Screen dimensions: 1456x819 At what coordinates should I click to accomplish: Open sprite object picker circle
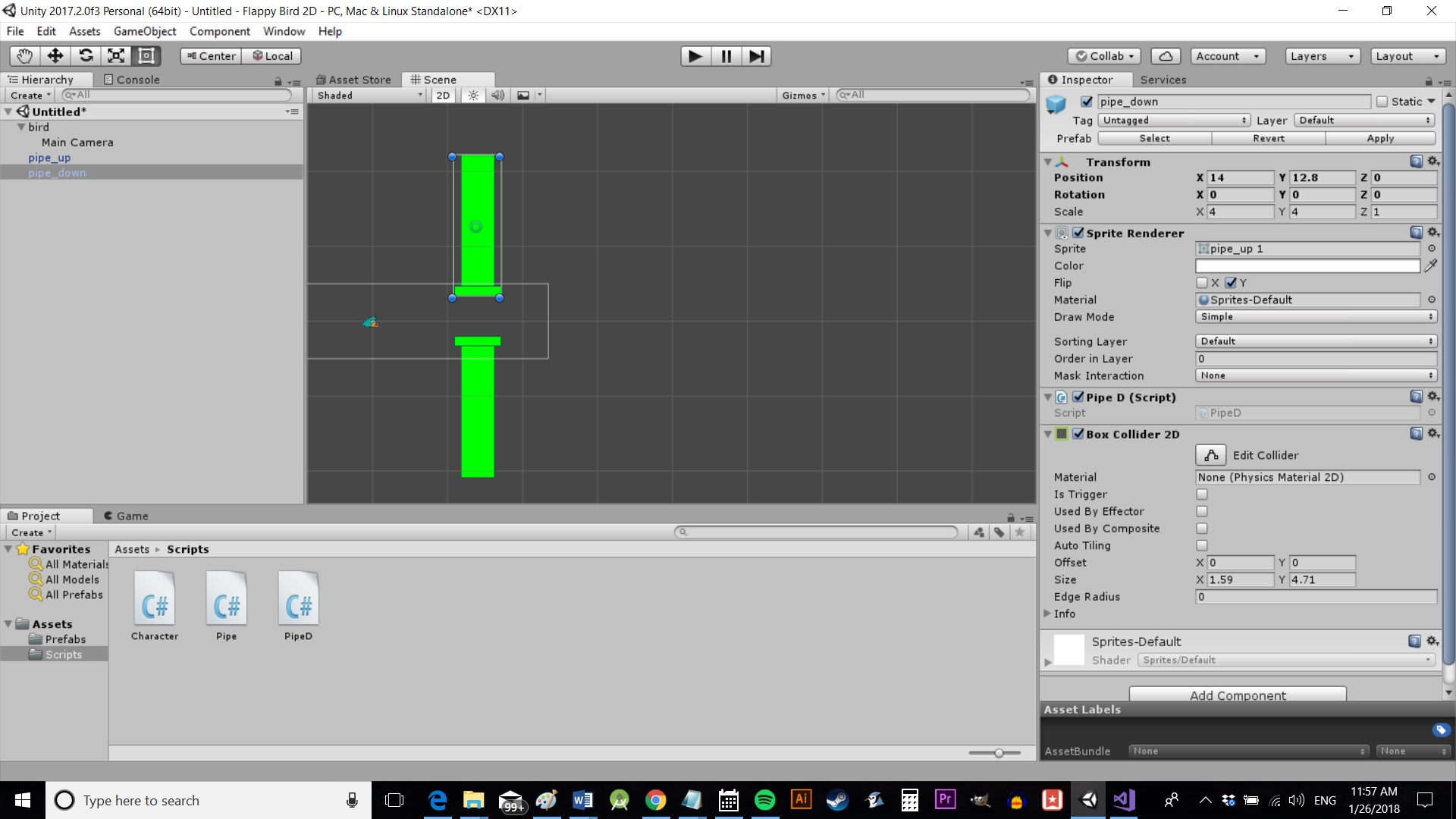tap(1432, 249)
